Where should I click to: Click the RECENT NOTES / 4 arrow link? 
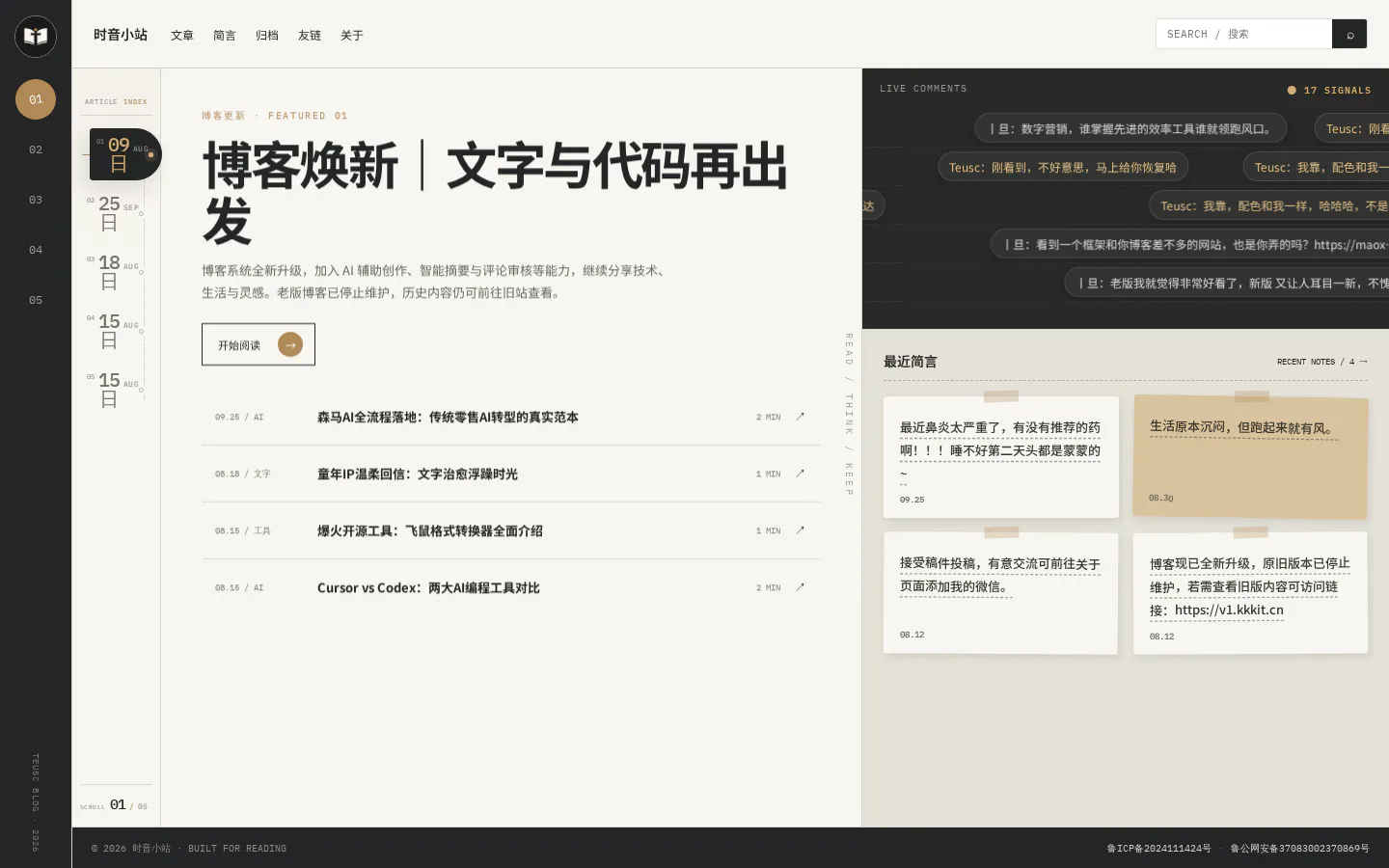click(x=1321, y=362)
